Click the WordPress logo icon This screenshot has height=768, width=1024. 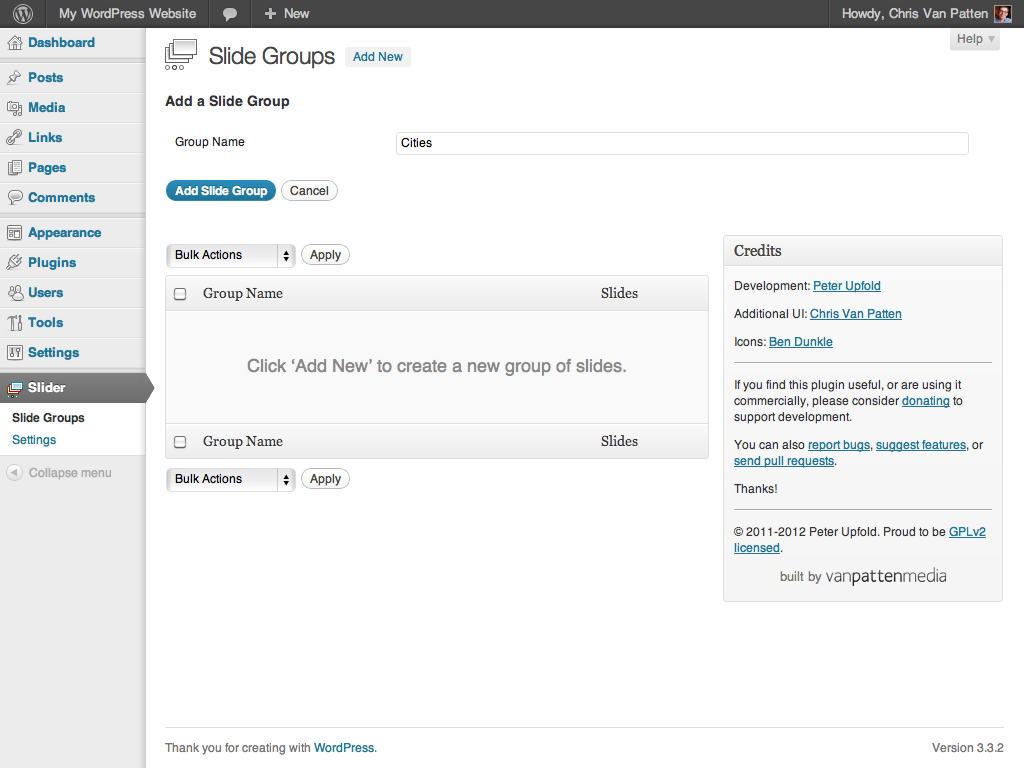point(22,14)
